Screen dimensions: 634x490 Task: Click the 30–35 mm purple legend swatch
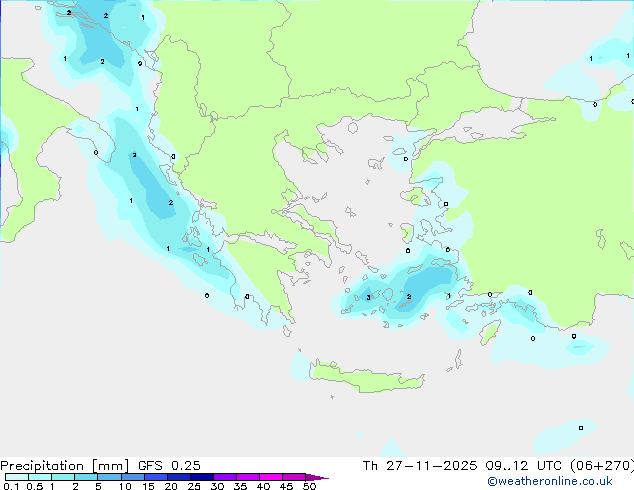(224, 477)
